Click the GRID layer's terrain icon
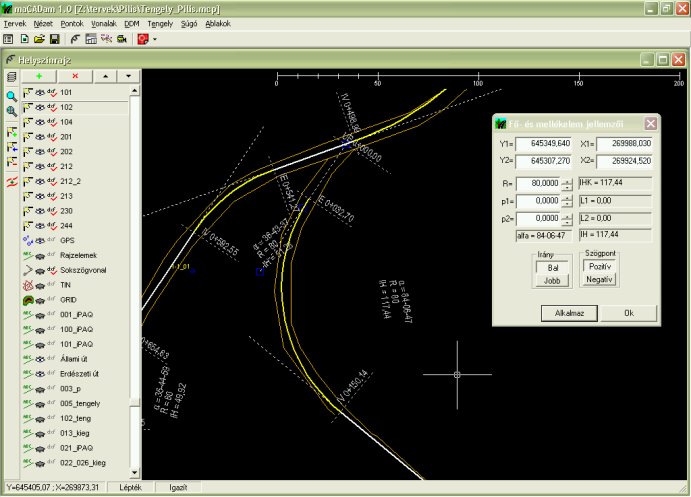691x497 pixels. pos(28,300)
